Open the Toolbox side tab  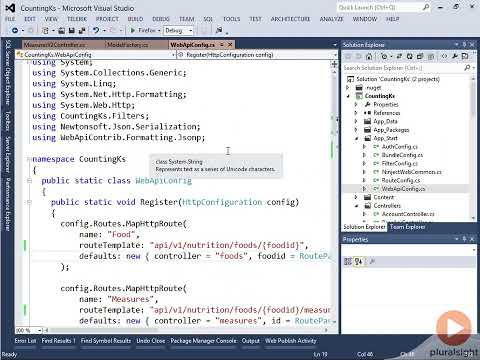click(8, 121)
